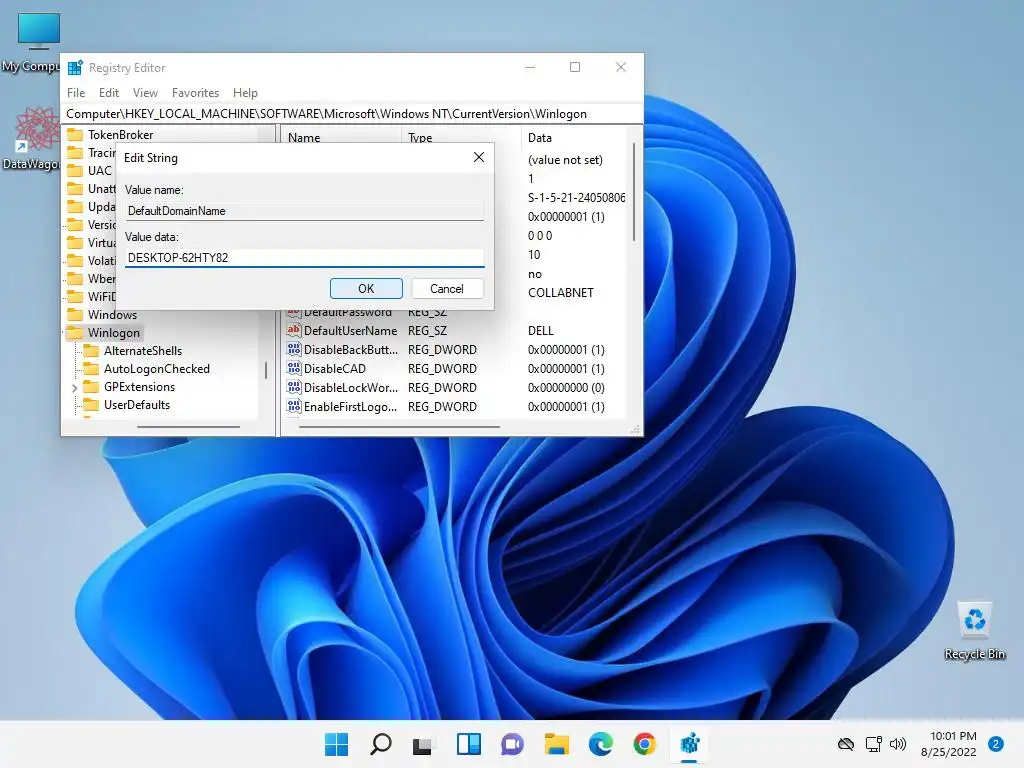Open the My Computer desktop icon

(x=38, y=42)
